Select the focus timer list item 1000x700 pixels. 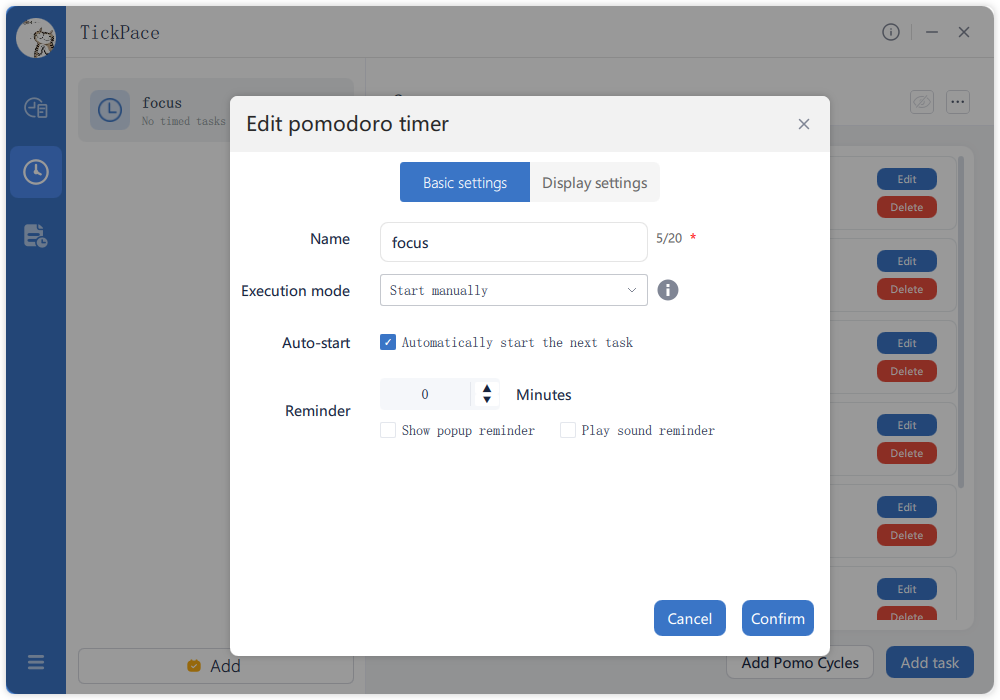point(216,110)
